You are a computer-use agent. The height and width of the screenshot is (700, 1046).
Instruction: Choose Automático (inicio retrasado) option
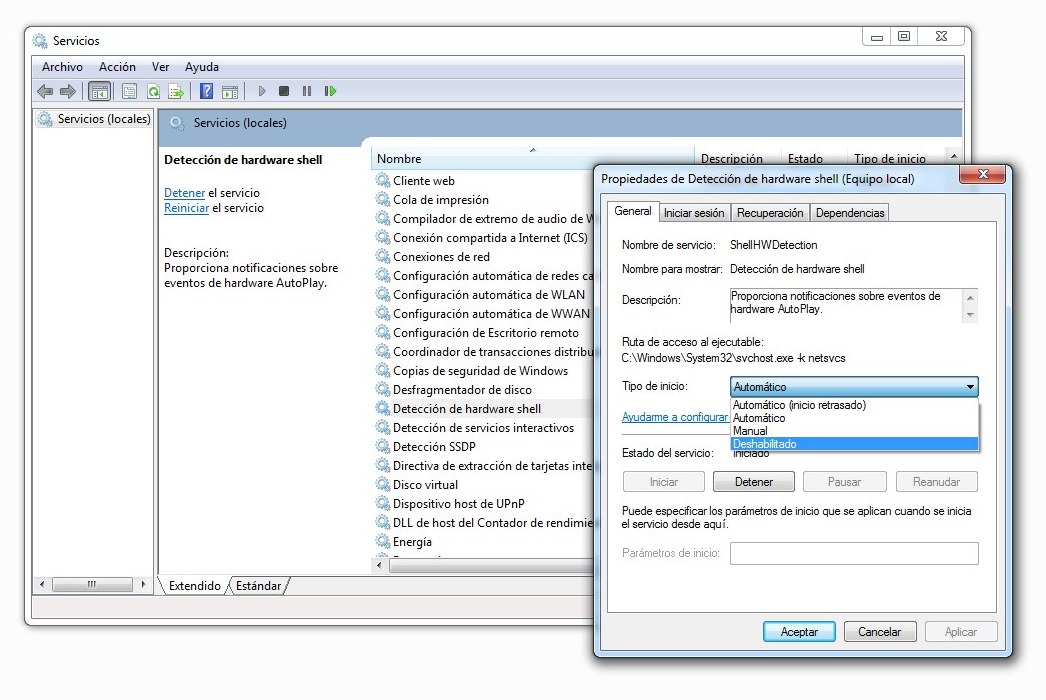[855, 404]
